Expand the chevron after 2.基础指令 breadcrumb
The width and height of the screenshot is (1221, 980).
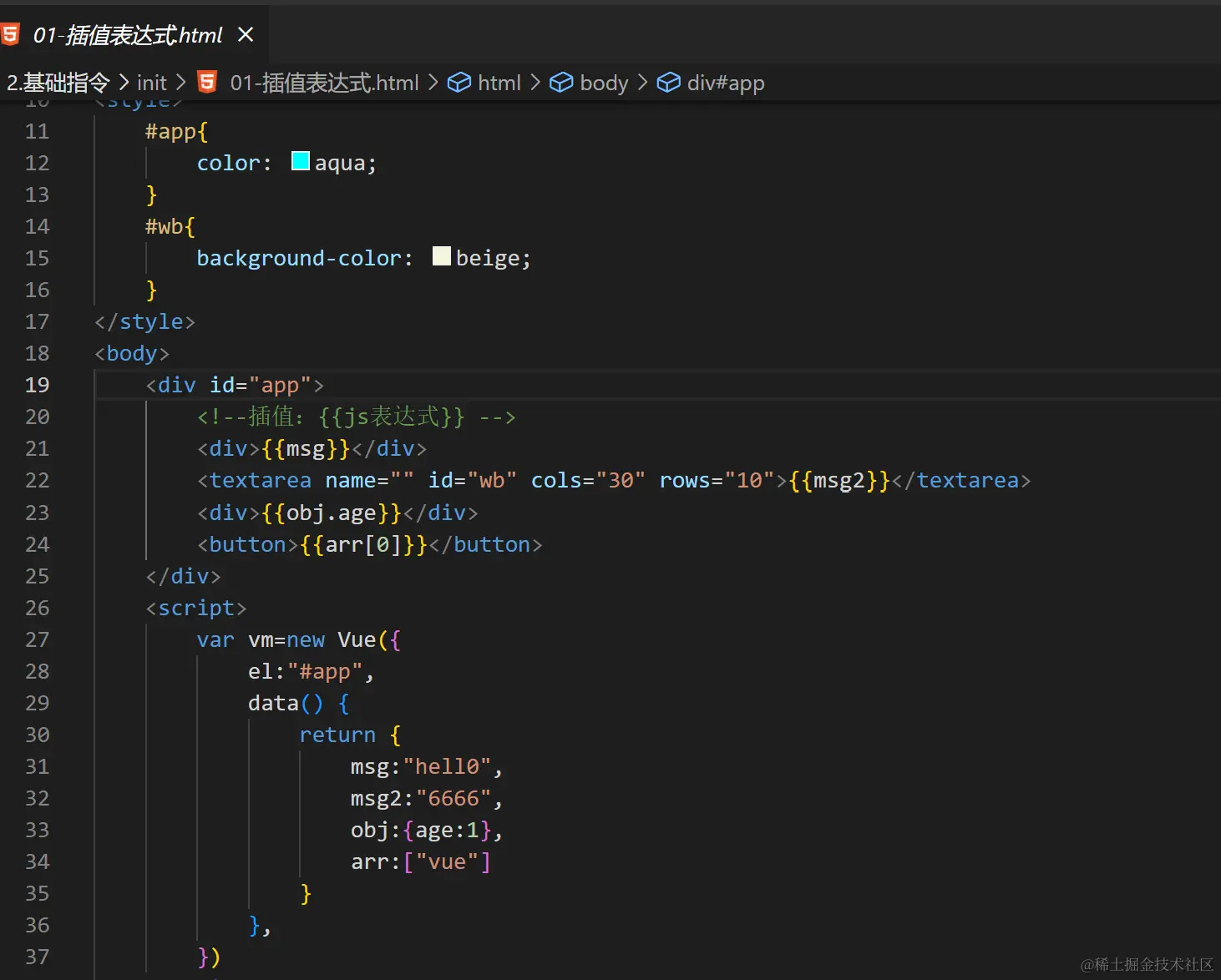[124, 82]
